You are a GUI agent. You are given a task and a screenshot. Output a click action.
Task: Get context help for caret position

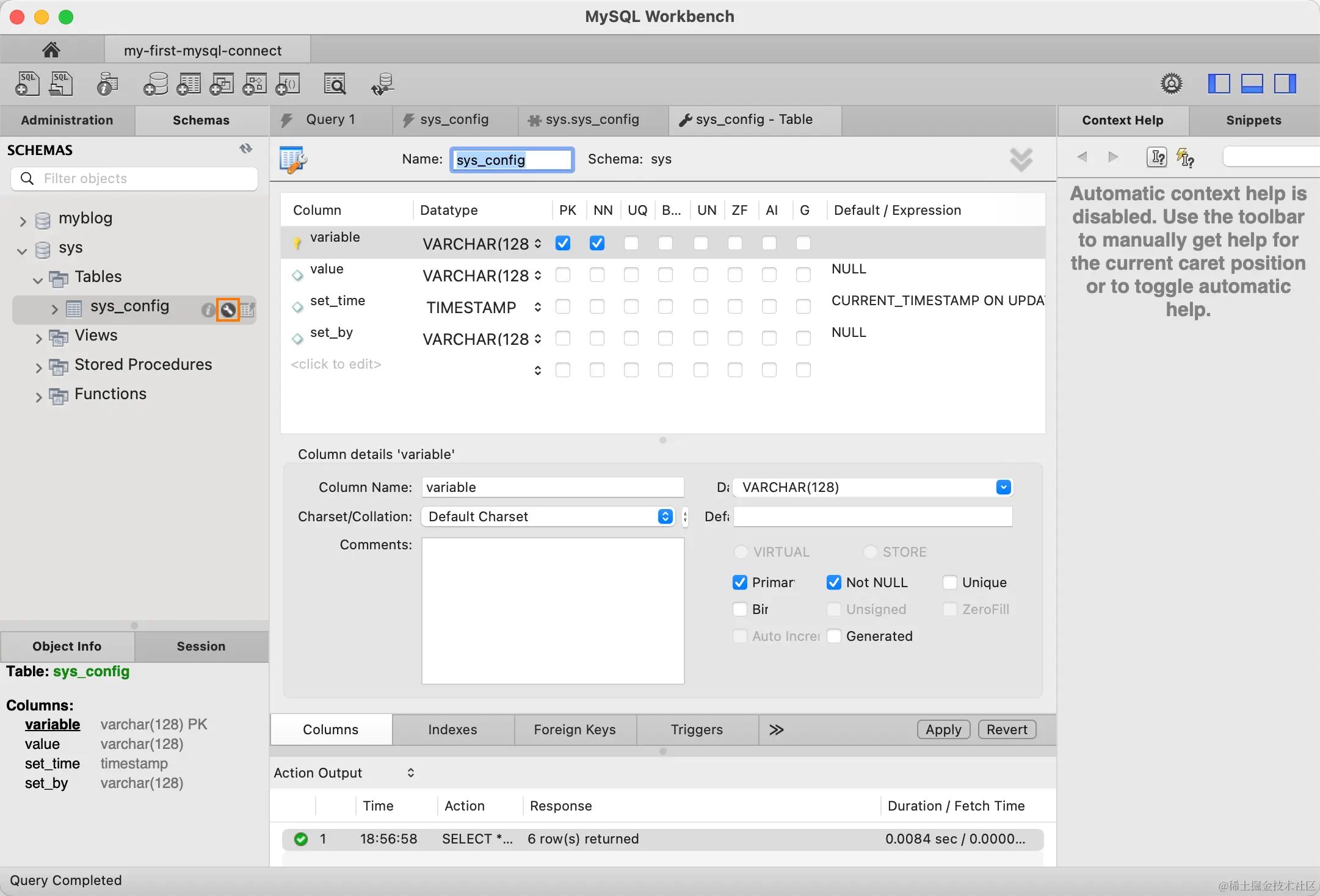(x=1156, y=157)
